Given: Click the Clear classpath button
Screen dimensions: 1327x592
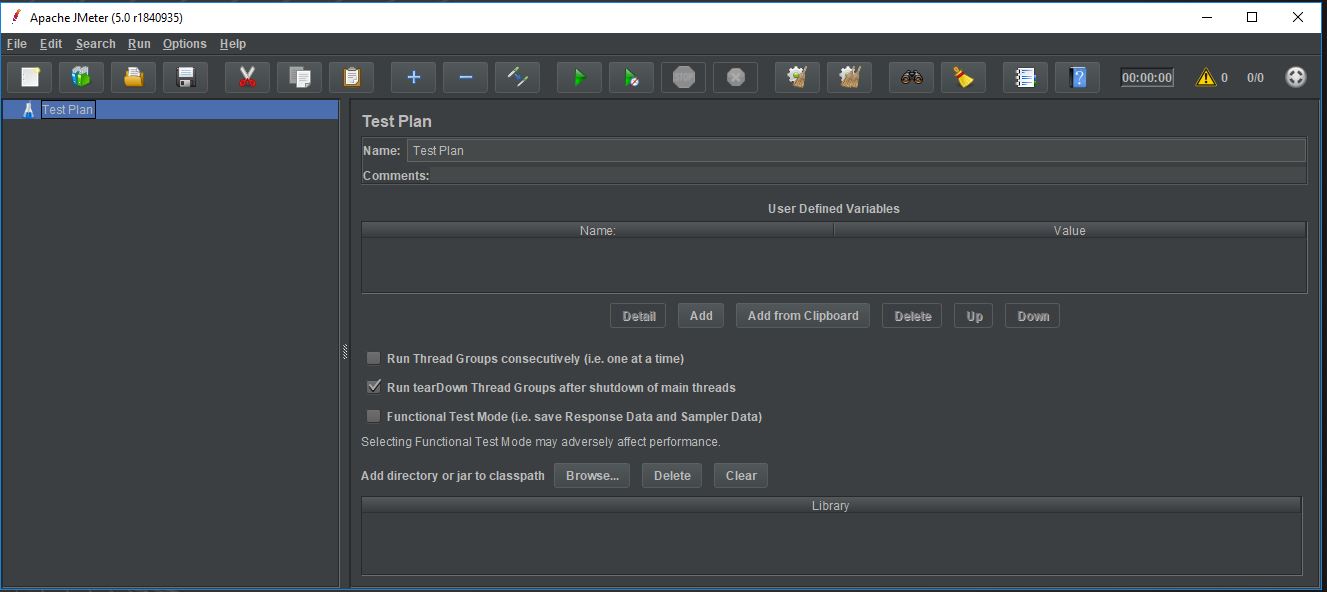Looking at the screenshot, I should point(741,475).
